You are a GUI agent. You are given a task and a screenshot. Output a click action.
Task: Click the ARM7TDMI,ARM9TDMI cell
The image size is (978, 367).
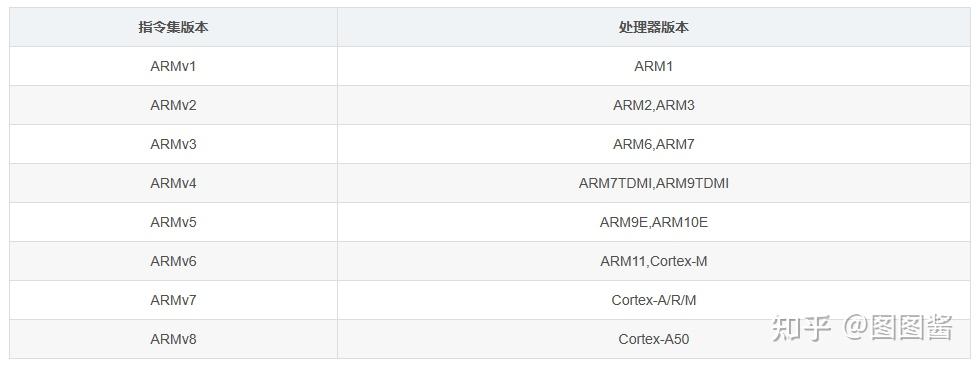654,183
